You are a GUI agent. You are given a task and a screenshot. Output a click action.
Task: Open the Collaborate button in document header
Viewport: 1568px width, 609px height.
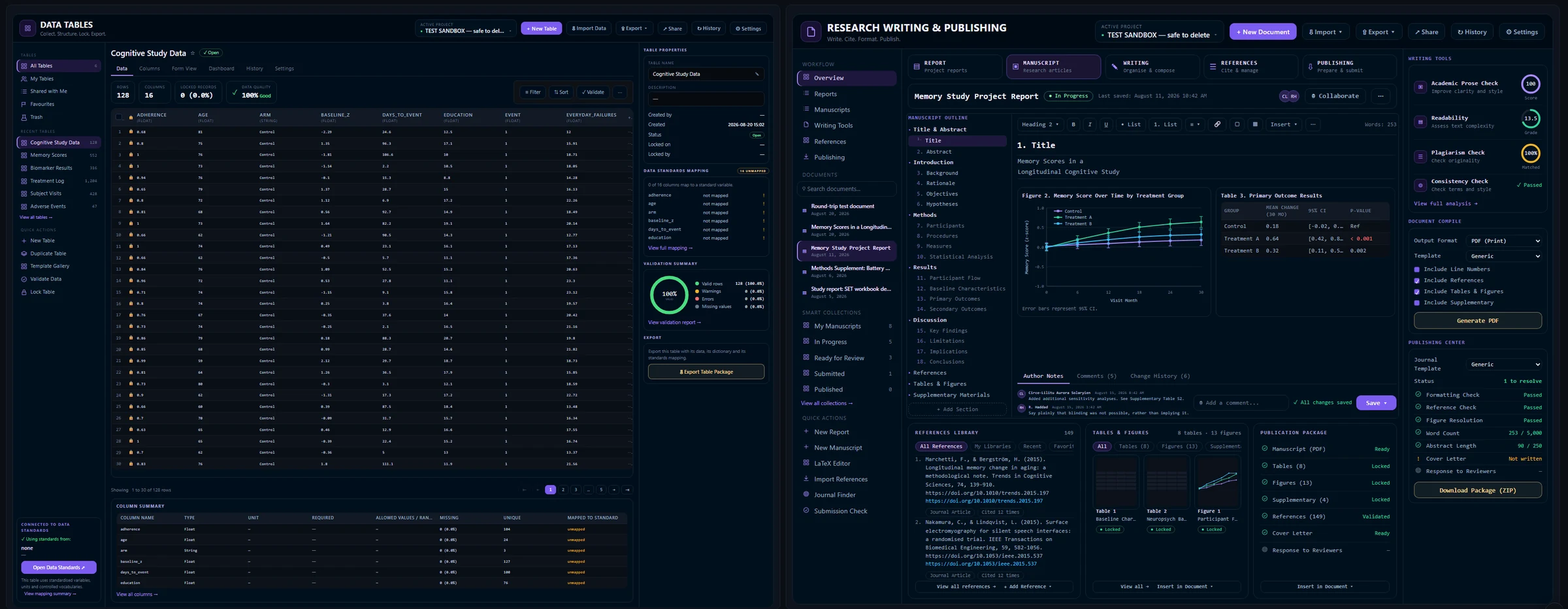[1335, 96]
